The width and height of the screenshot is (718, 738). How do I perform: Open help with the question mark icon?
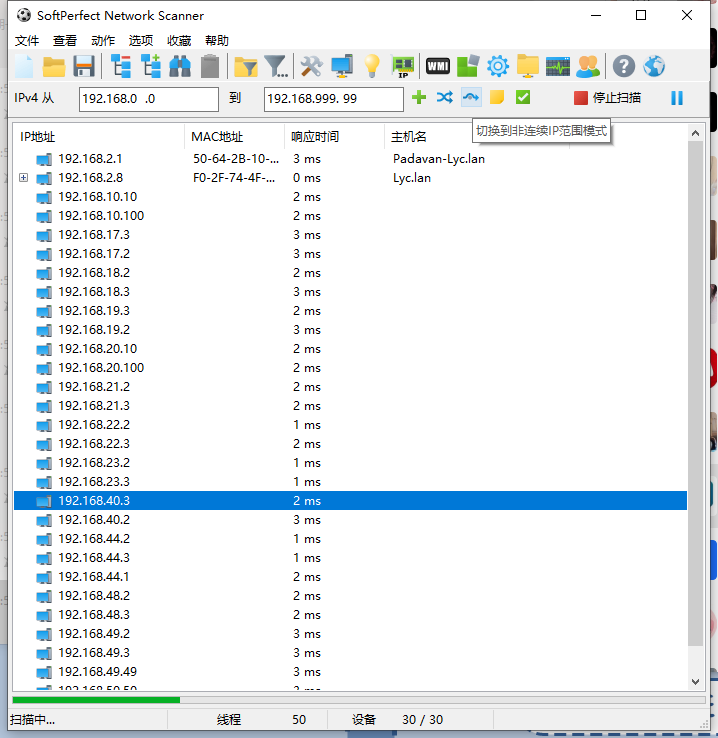pyautogui.click(x=624, y=66)
